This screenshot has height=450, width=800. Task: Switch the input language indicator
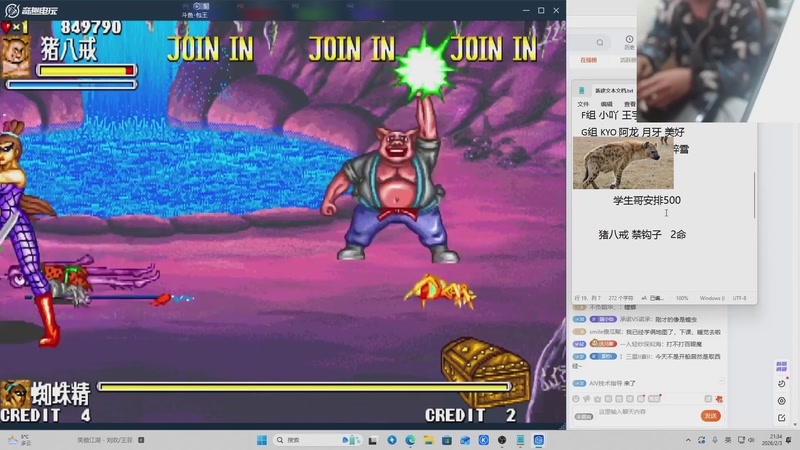pyautogui.click(x=728, y=440)
